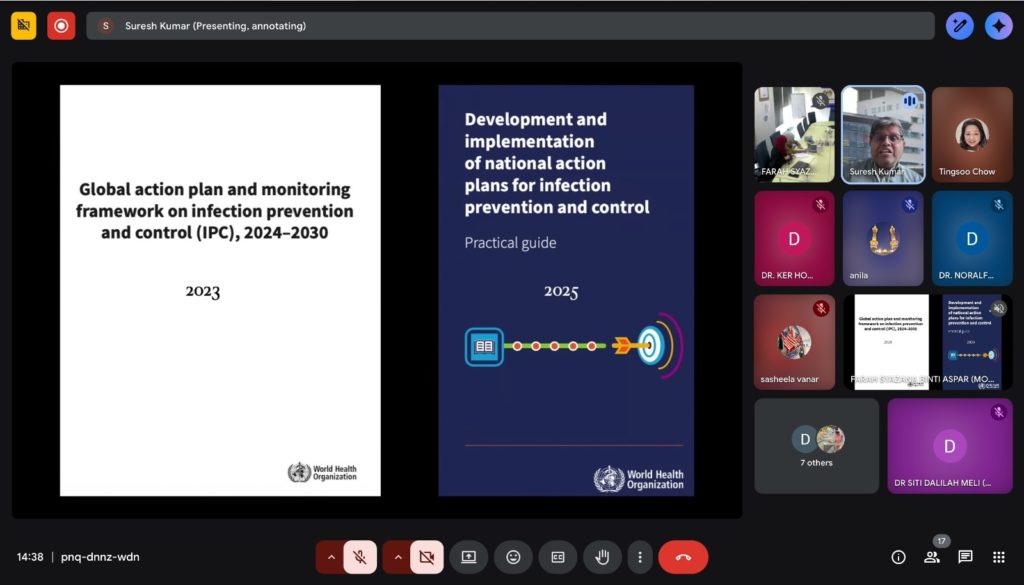Raise your hand

click(603, 557)
